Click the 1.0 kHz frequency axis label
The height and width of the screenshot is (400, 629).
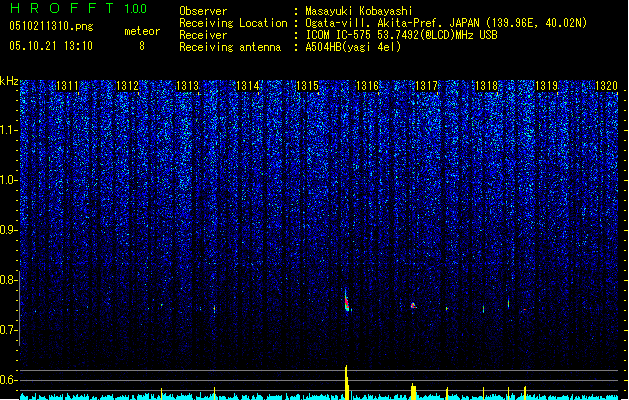9,180
